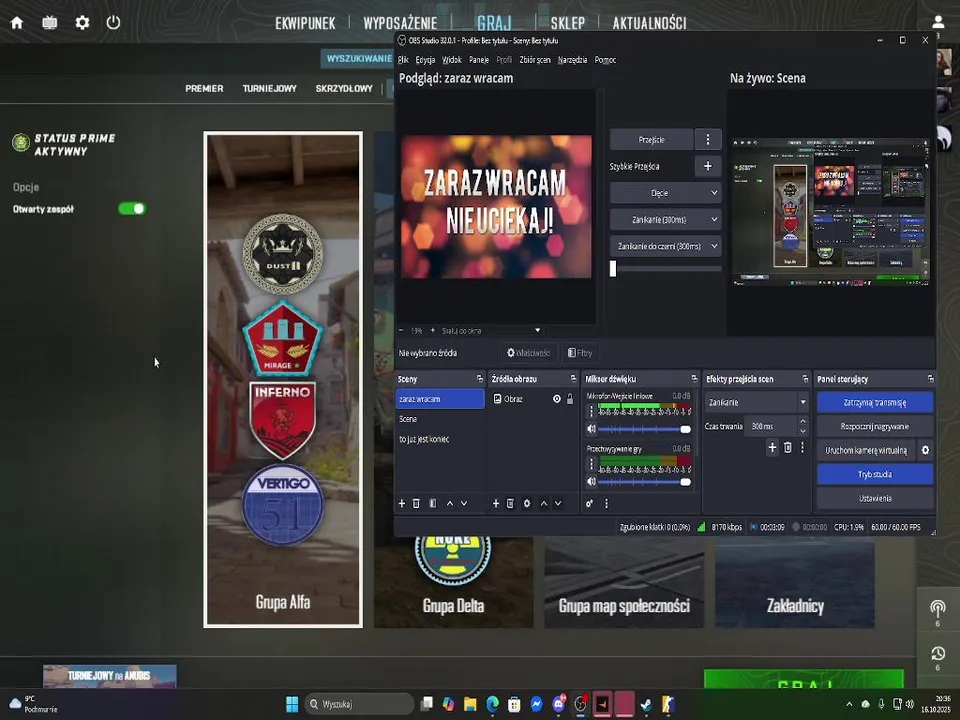Open virtual camera settings gear icon
Image resolution: width=960 pixels, height=720 pixels.
(x=925, y=450)
